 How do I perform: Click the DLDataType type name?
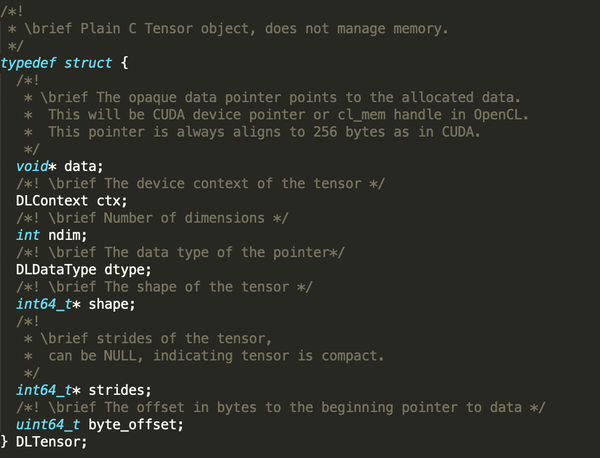click(x=57, y=269)
